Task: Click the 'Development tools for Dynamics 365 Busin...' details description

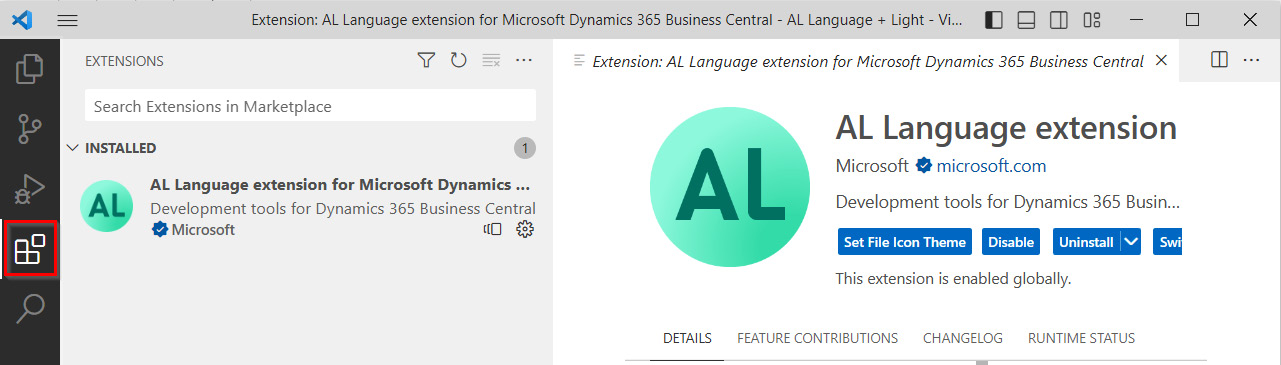Action: pos(1007,201)
